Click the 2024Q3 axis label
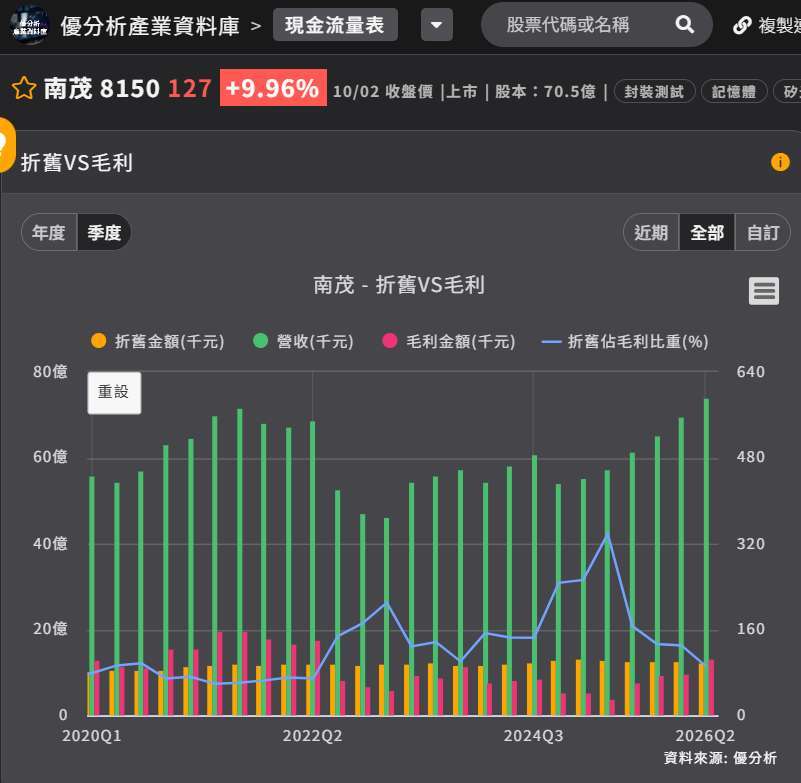801x783 pixels. click(533, 735)
